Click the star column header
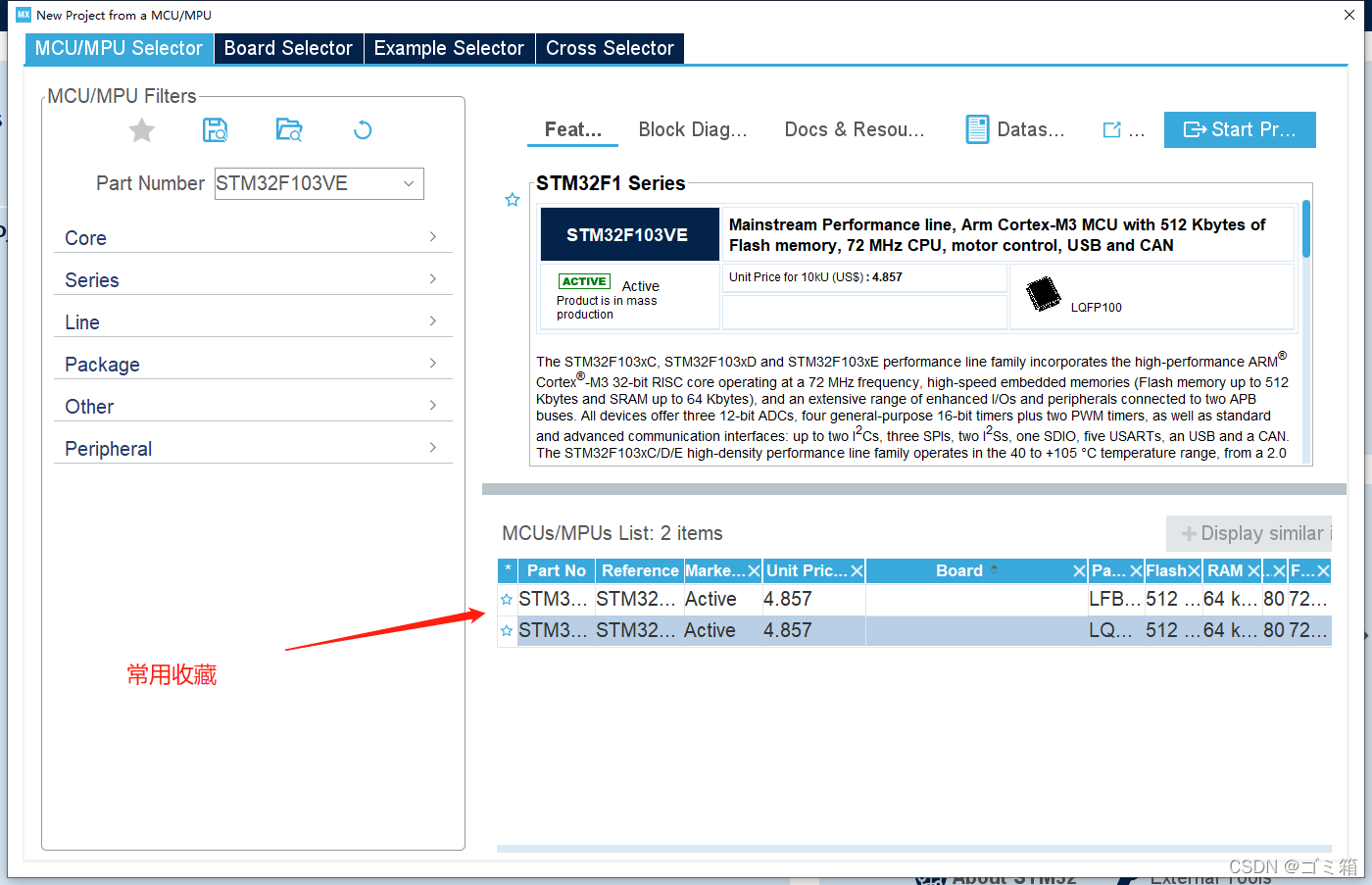 click(508, 570)
